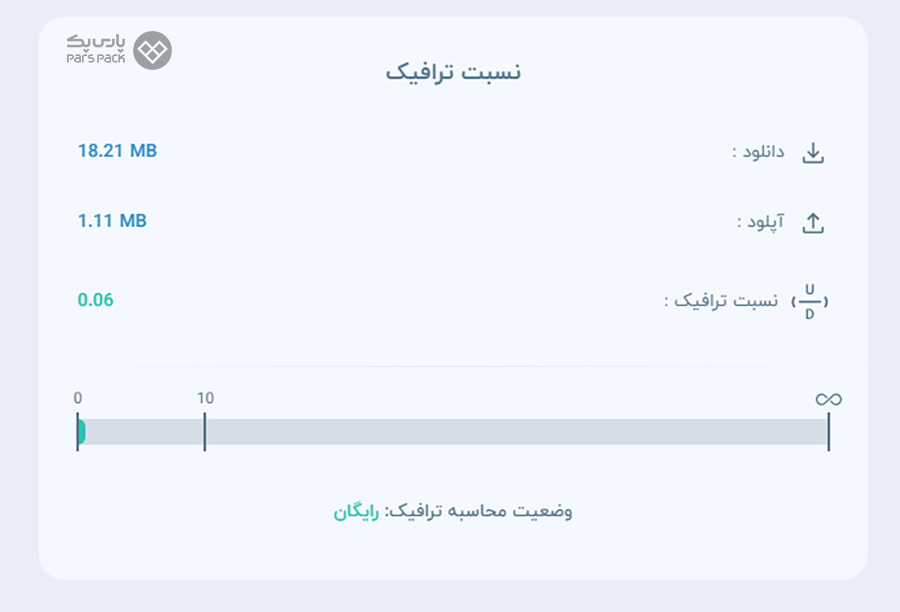Click the U/D ratio fraction icon

pos(809,301)
